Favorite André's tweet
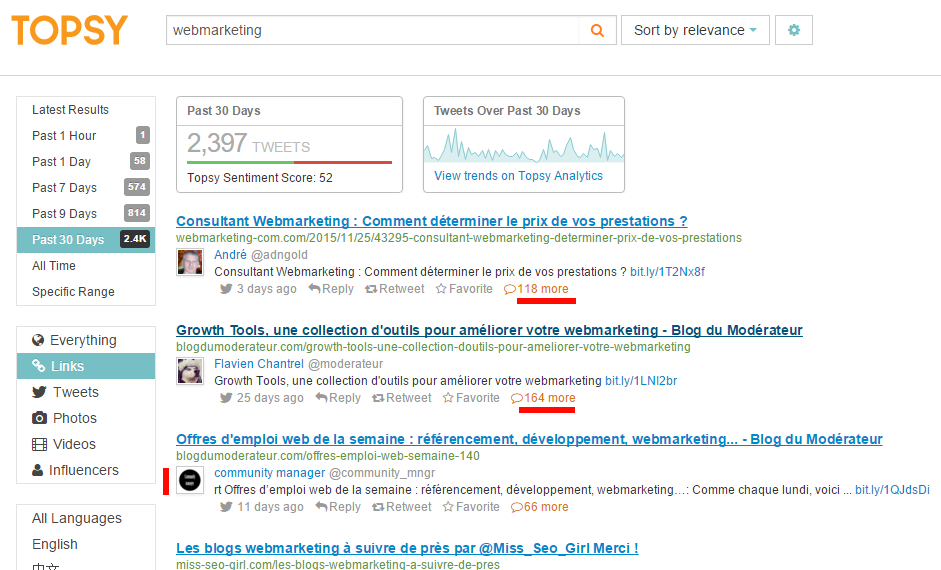Image resolution: width=941 pixels, height=570 pixels. [464, 289]
